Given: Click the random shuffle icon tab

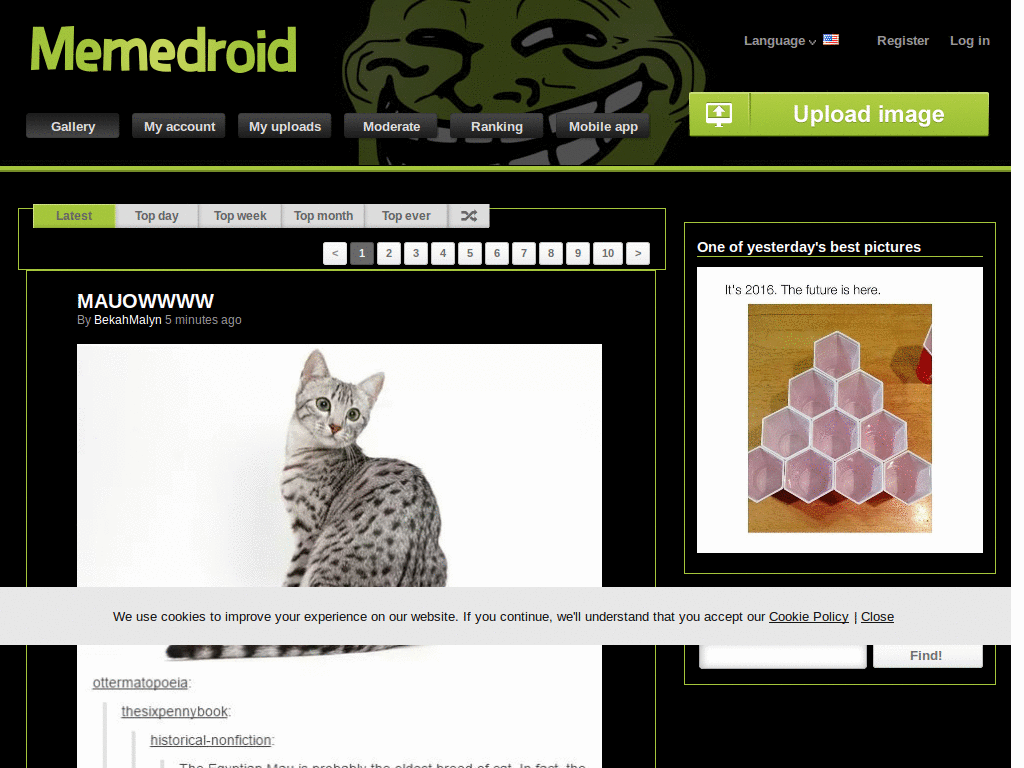Looking at the screenshot, I should 469,216.
